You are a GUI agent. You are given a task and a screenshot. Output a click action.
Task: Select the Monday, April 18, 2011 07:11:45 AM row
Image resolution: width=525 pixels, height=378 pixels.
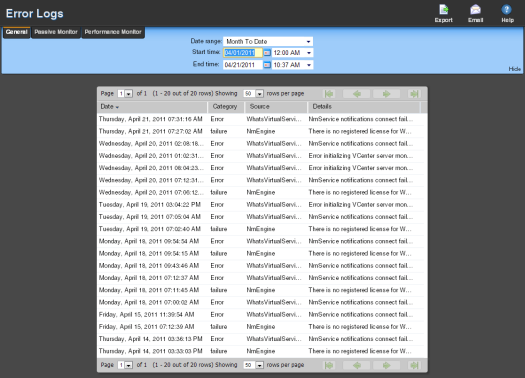tap(260, 290)
